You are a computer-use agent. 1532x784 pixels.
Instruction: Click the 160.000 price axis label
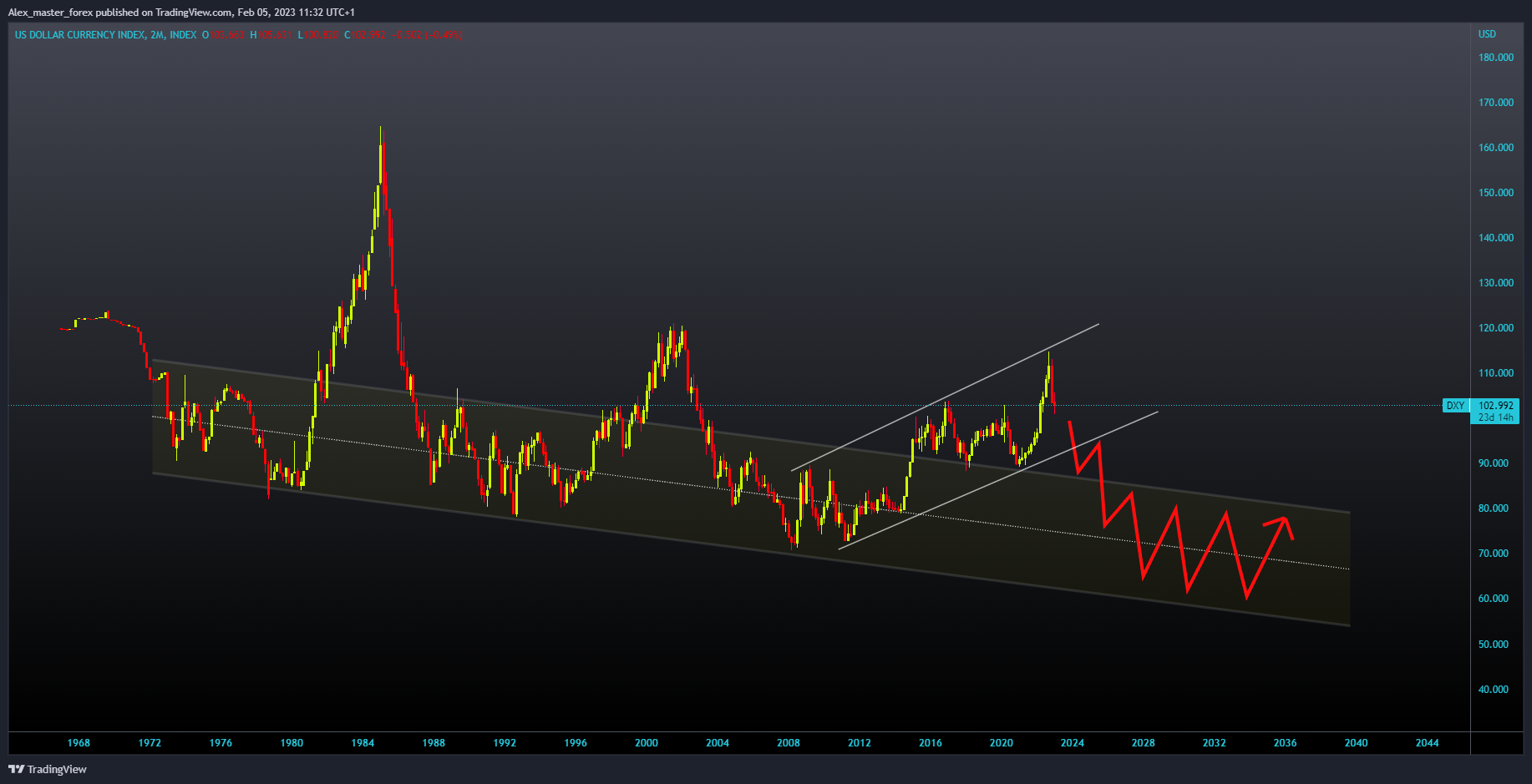[x=1495, y=148]
